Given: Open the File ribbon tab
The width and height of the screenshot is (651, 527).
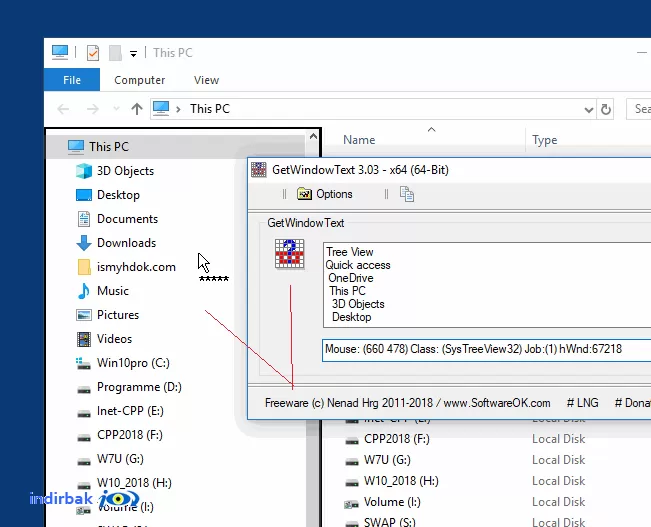Looking at the screenshot, I should click(x=72, y=80).
